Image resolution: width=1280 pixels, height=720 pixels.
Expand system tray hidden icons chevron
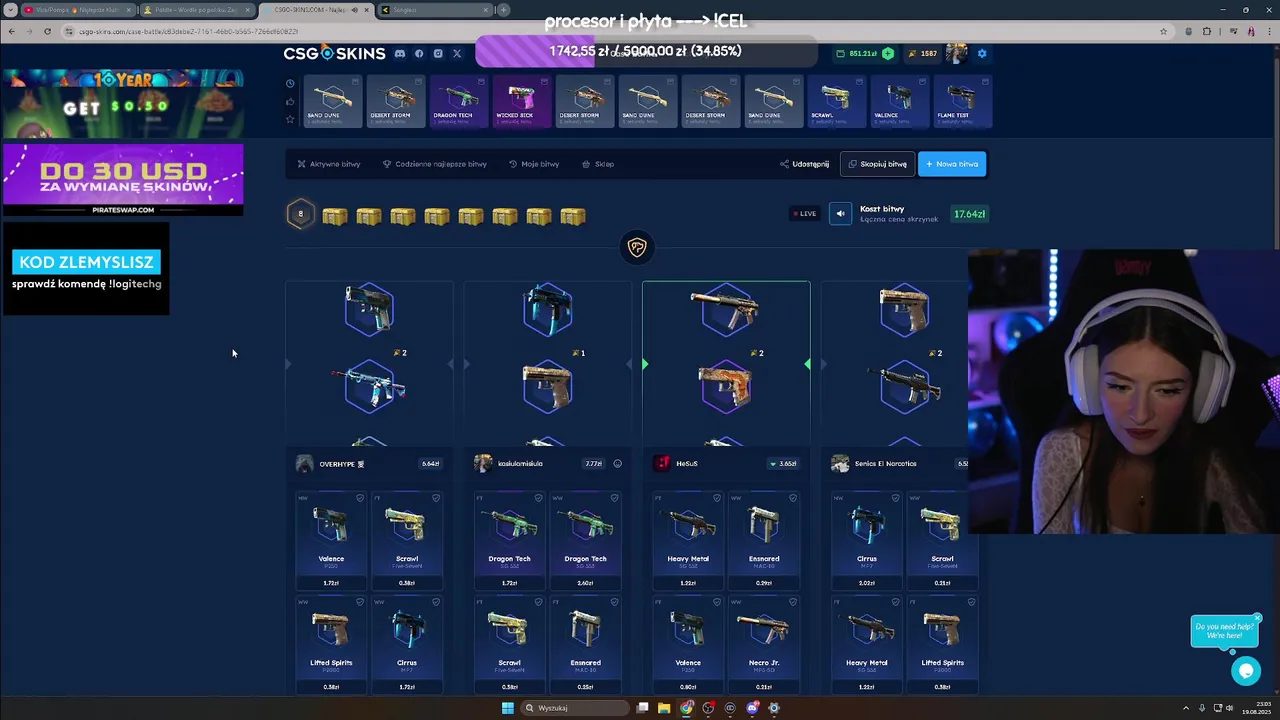tap(1186, 708)
